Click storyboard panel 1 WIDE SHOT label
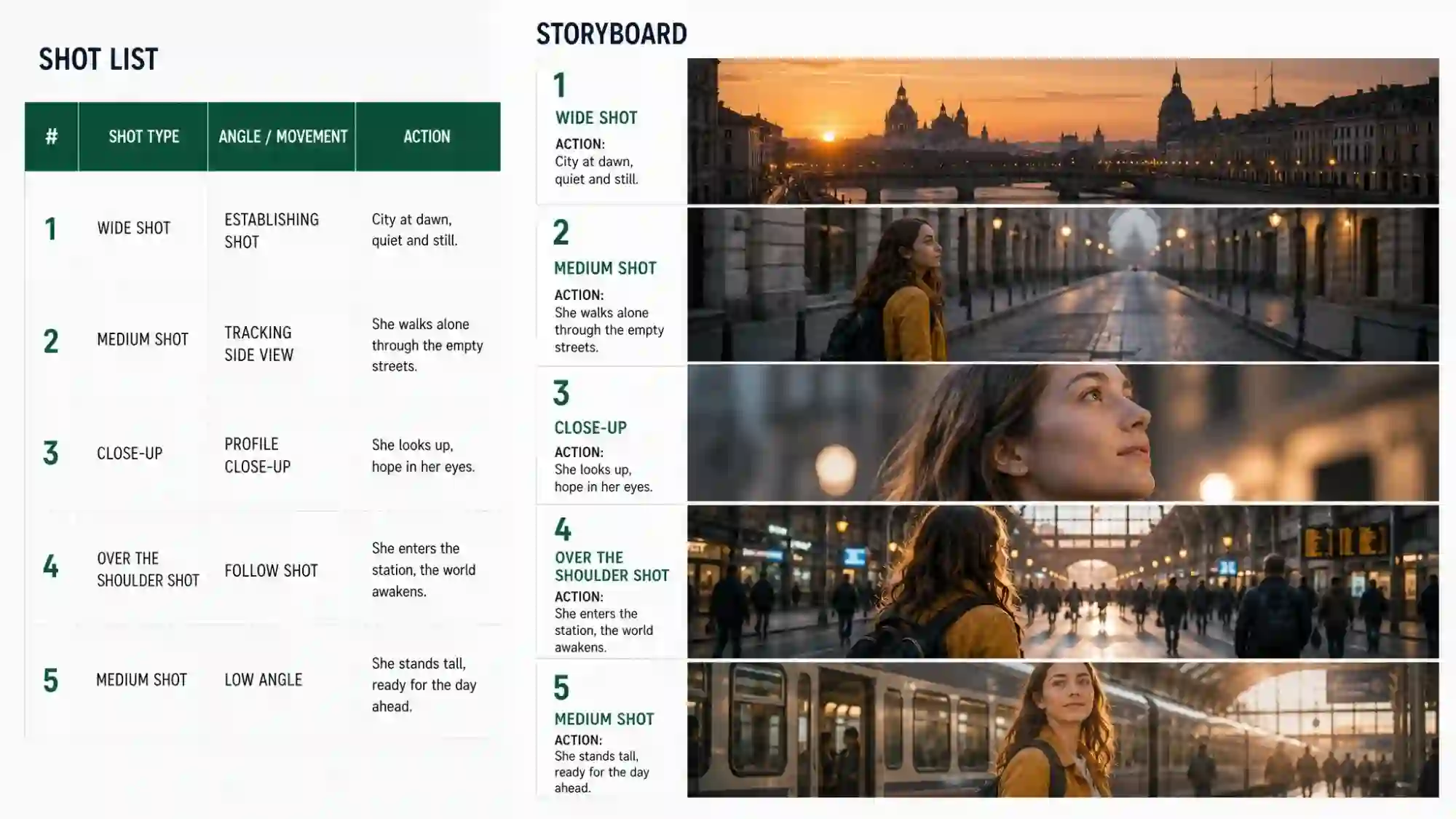This screenshot has height=819, width=1456. click(x=596, y=118)
